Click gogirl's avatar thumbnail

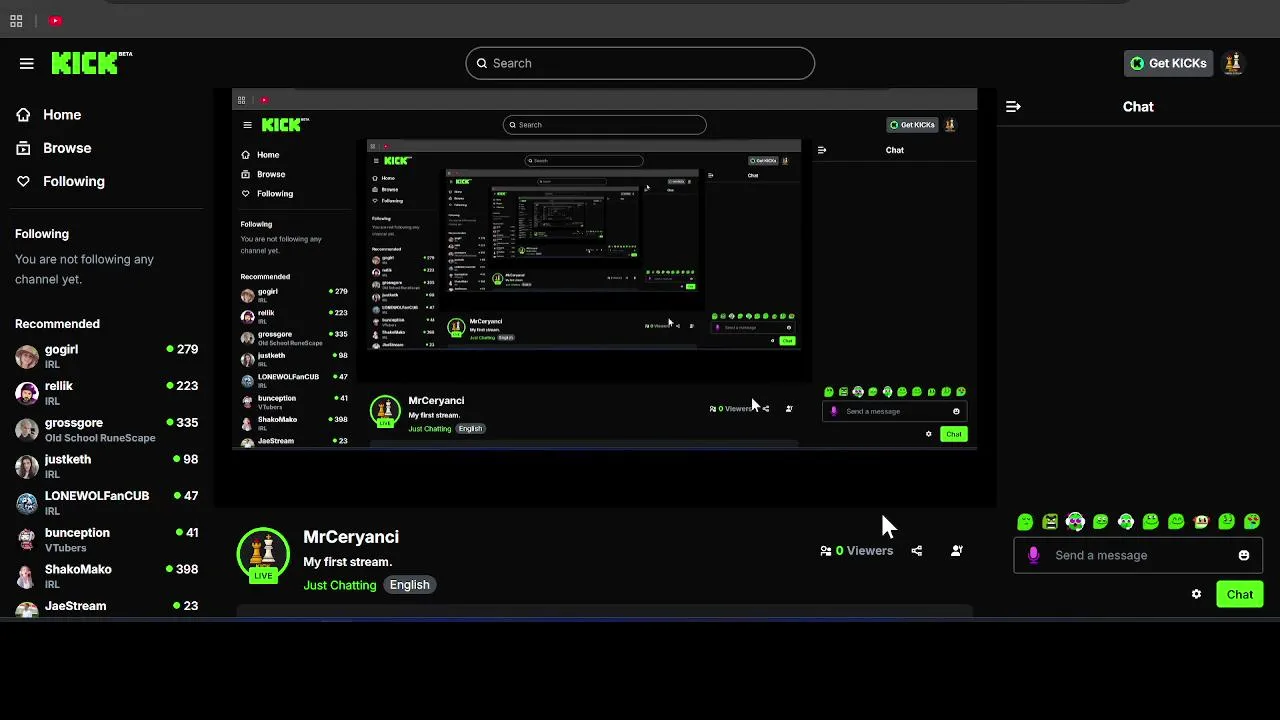pyautogui.click(x=27, y=357)
